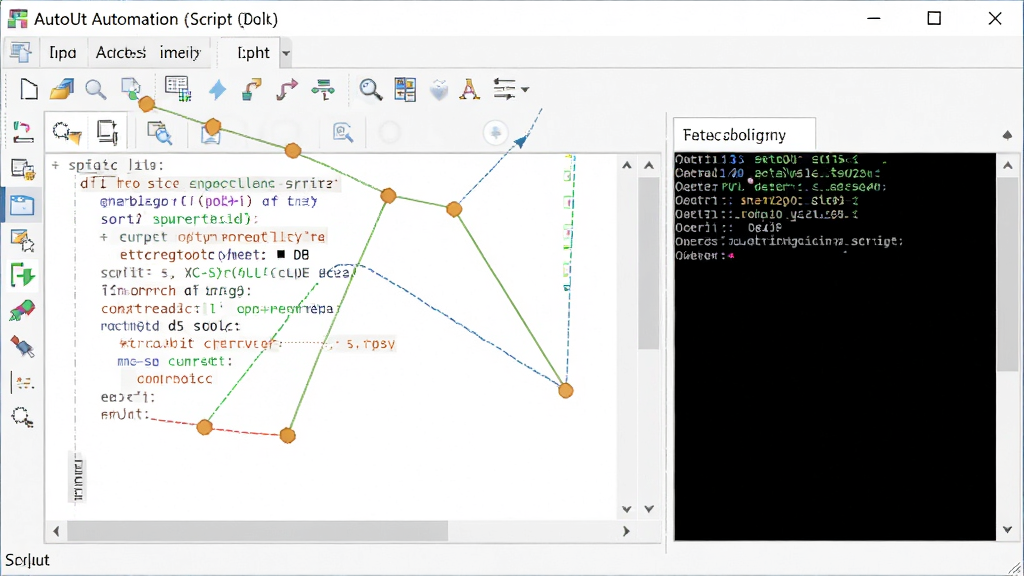Click the pale blue shield icon
Image resolution: width=1024 pixels, height=576 pixels.
click(439, 90)
